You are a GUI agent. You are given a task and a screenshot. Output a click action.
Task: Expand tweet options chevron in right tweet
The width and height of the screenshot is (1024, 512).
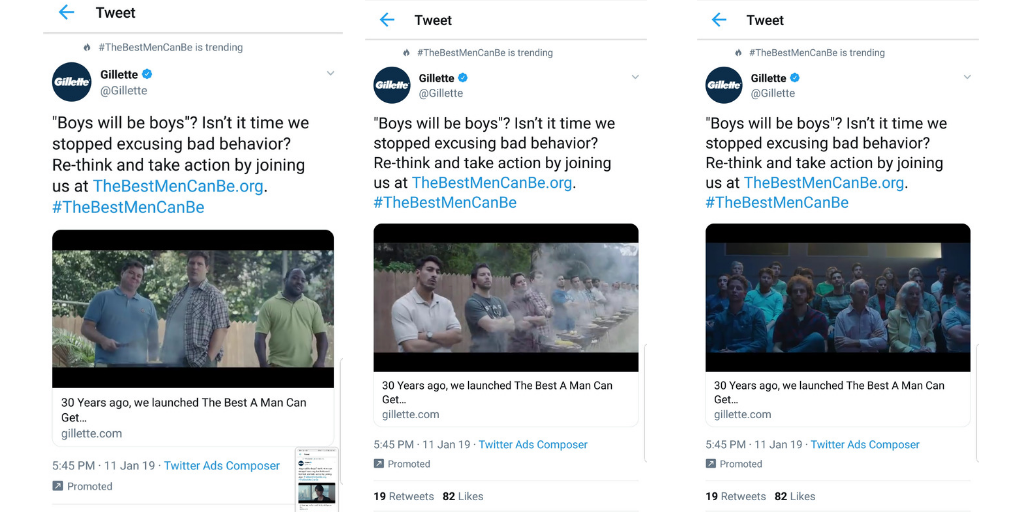pos(967,77)
